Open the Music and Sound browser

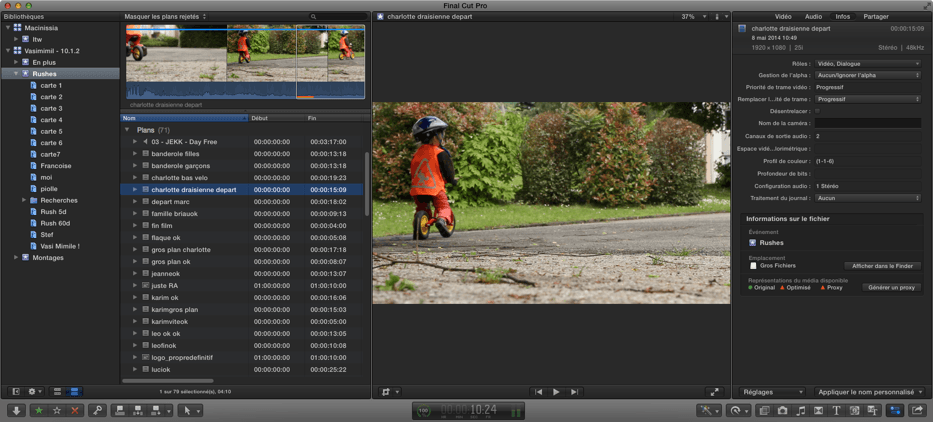pos(800,410)
